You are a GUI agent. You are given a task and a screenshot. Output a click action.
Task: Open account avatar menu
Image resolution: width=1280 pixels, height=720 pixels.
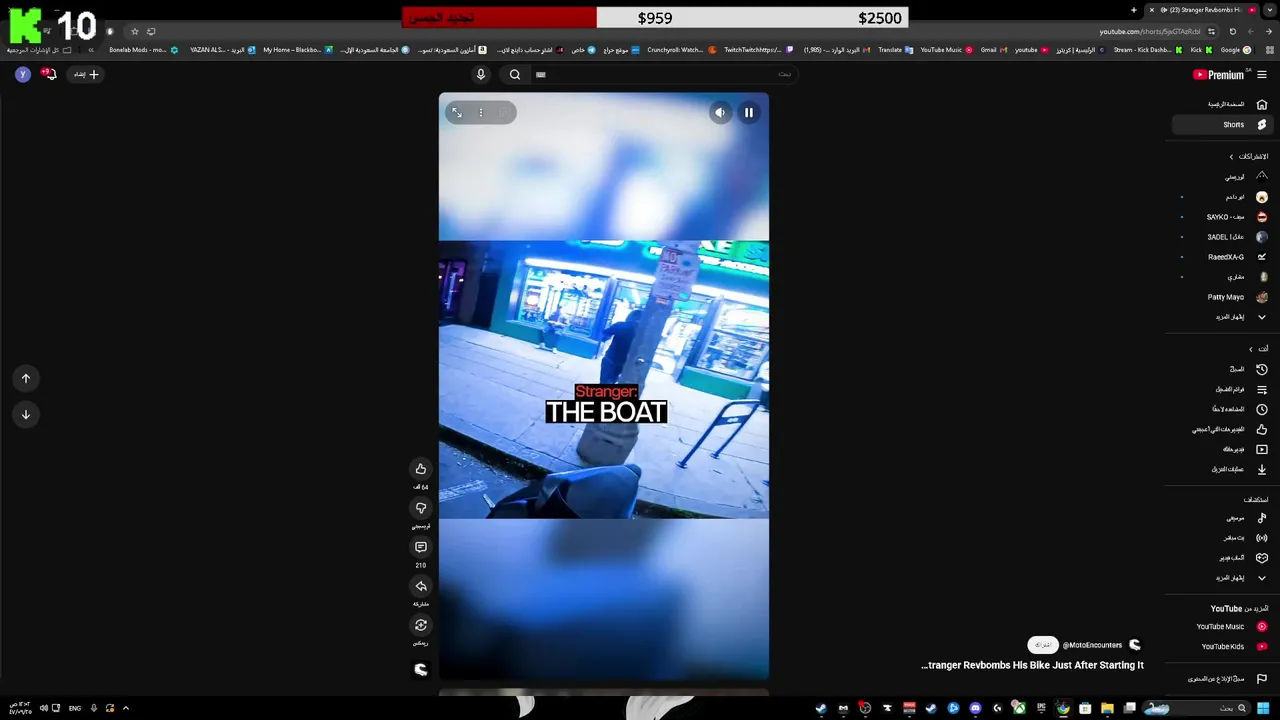tap(22, 74)
